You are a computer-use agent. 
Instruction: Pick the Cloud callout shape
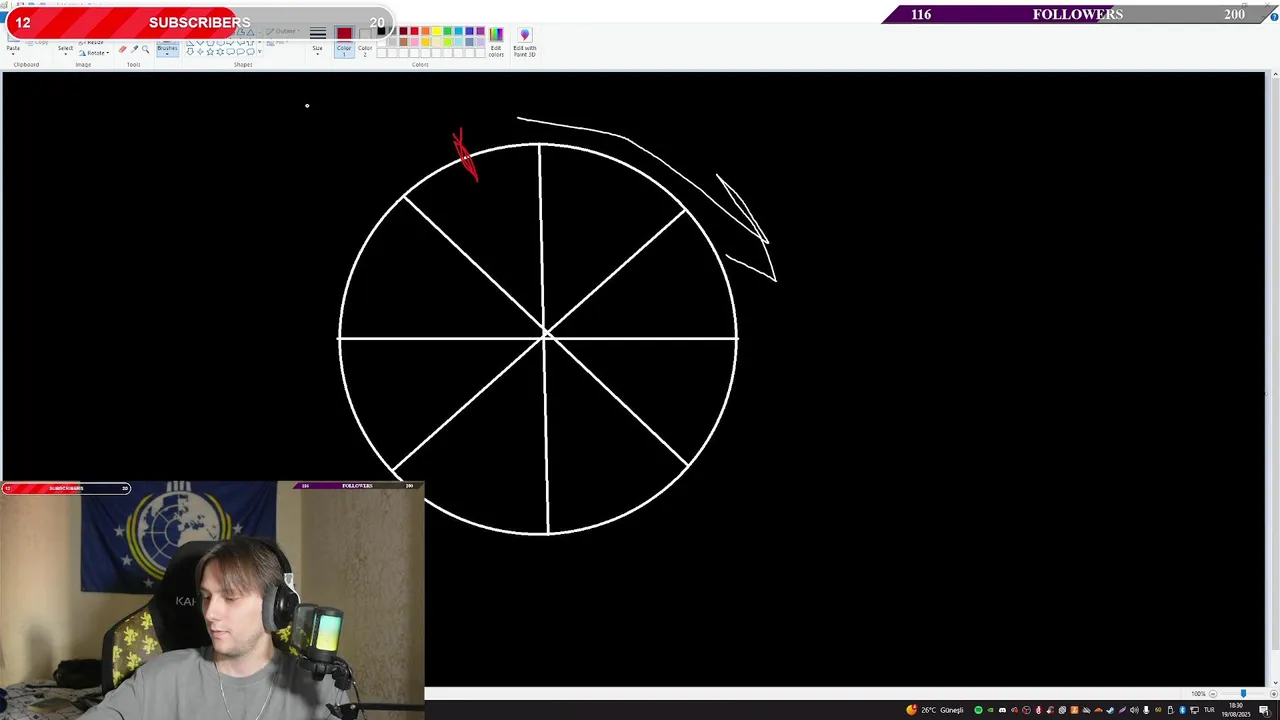(250, 52)
